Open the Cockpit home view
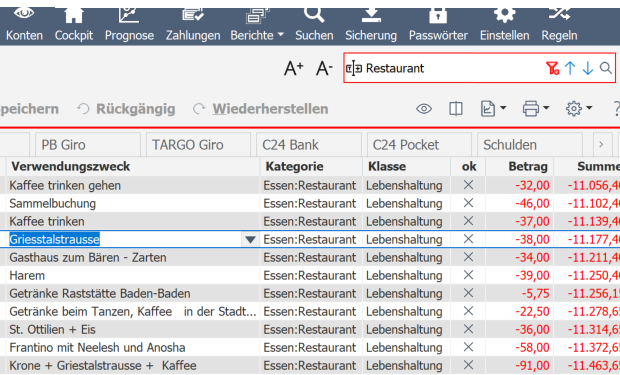620x375 pixels. [x=74, y=25]
